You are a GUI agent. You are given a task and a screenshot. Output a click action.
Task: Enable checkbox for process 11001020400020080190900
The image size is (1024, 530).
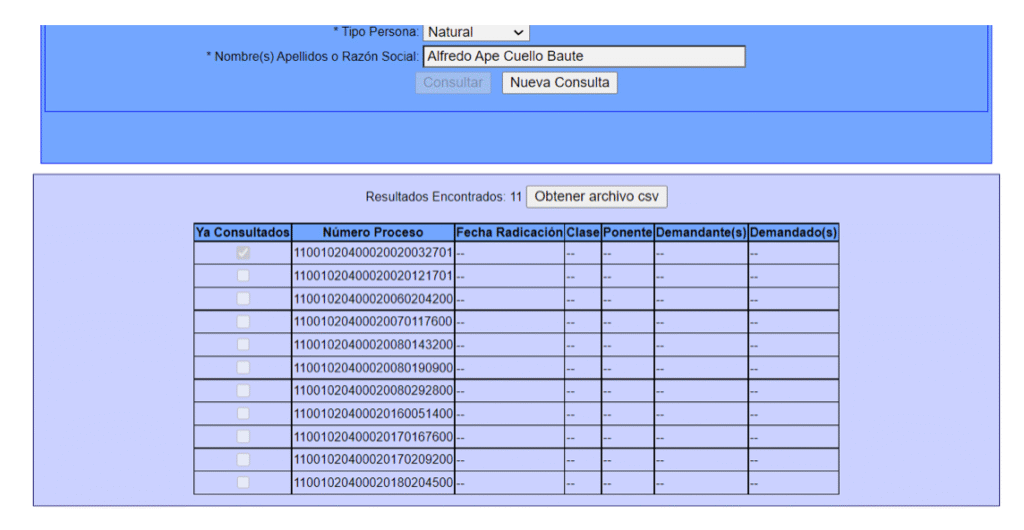pos(243,368)
